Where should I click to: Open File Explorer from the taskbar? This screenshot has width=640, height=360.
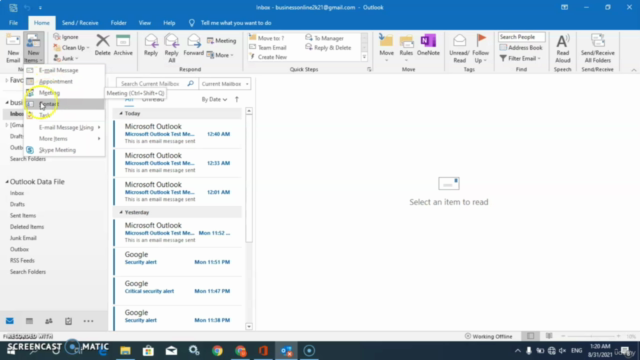point(125,351)
